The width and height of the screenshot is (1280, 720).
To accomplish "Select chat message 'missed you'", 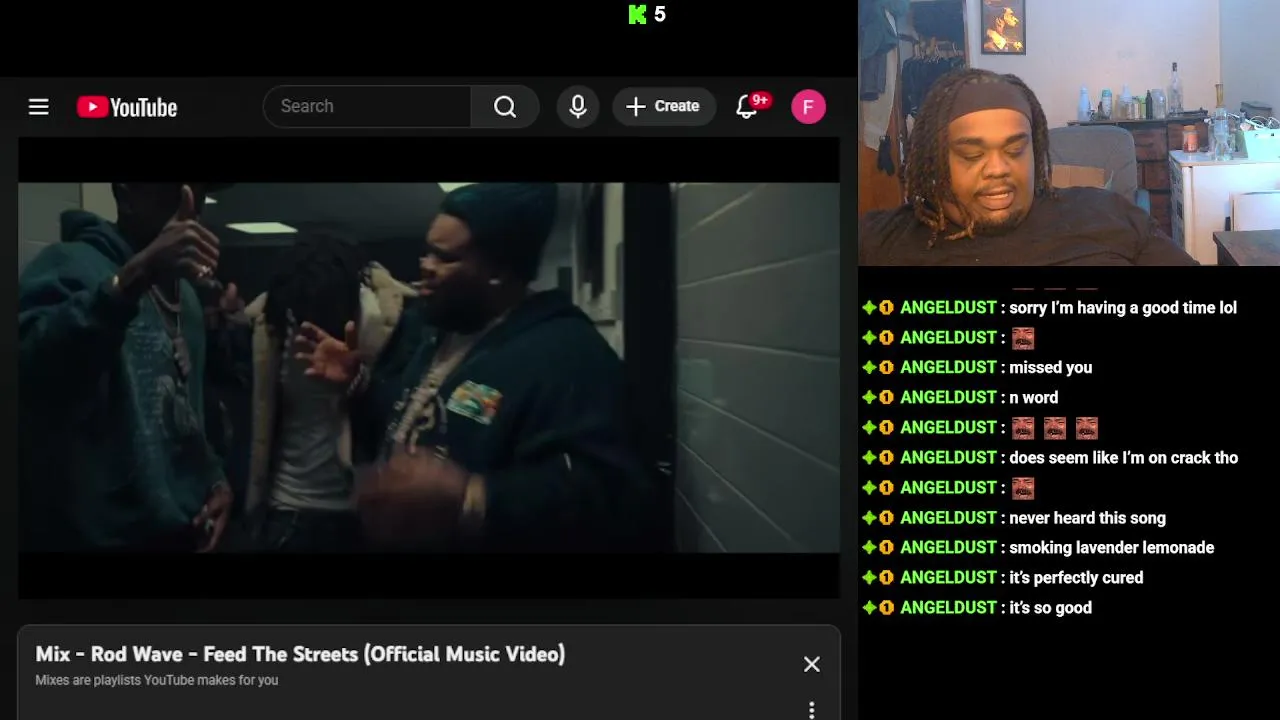I will click(1051, 368).
